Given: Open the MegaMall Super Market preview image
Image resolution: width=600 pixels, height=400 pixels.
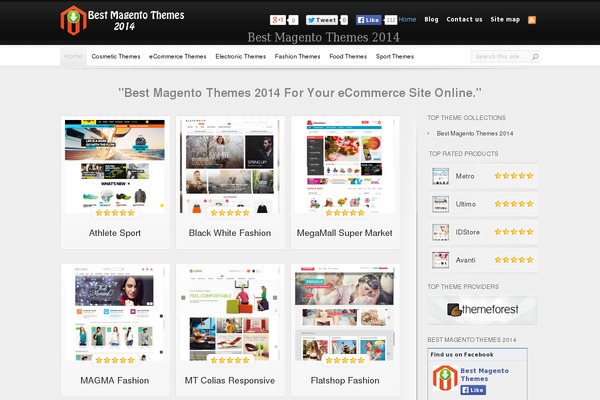Looking at the screenshot, I should pos(345,165).
